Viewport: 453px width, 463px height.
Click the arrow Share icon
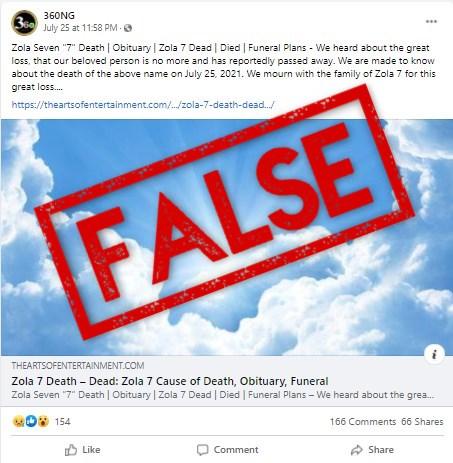(x=357, y=450)
